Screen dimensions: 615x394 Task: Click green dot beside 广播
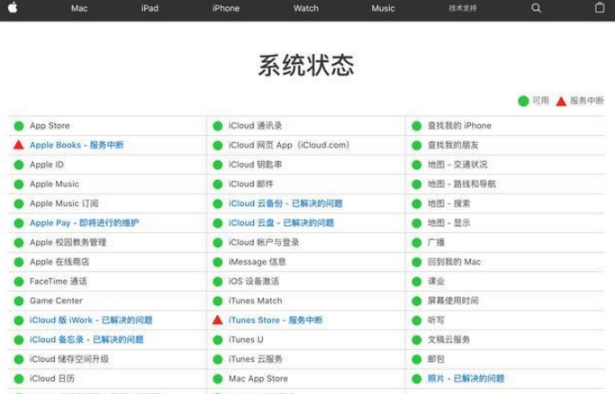417,243
